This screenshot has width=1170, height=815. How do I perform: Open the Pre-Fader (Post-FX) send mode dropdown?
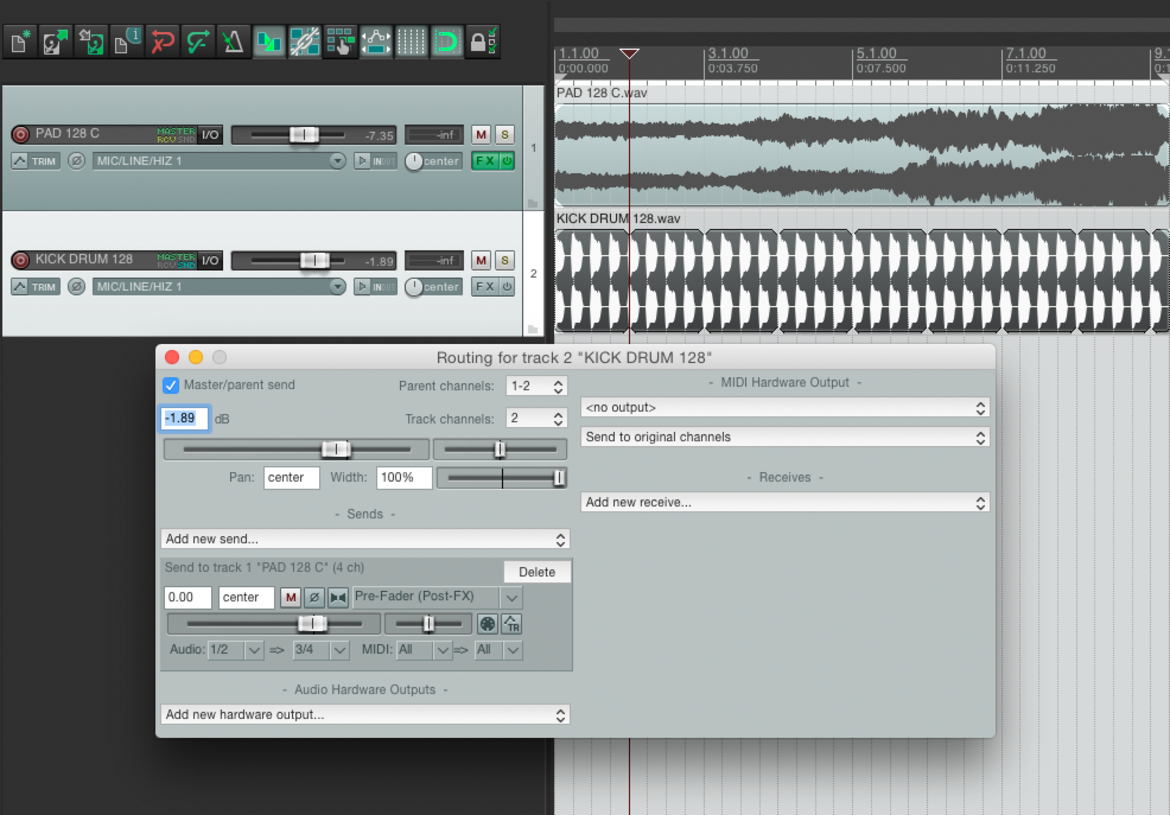click(x=437, y=597)
